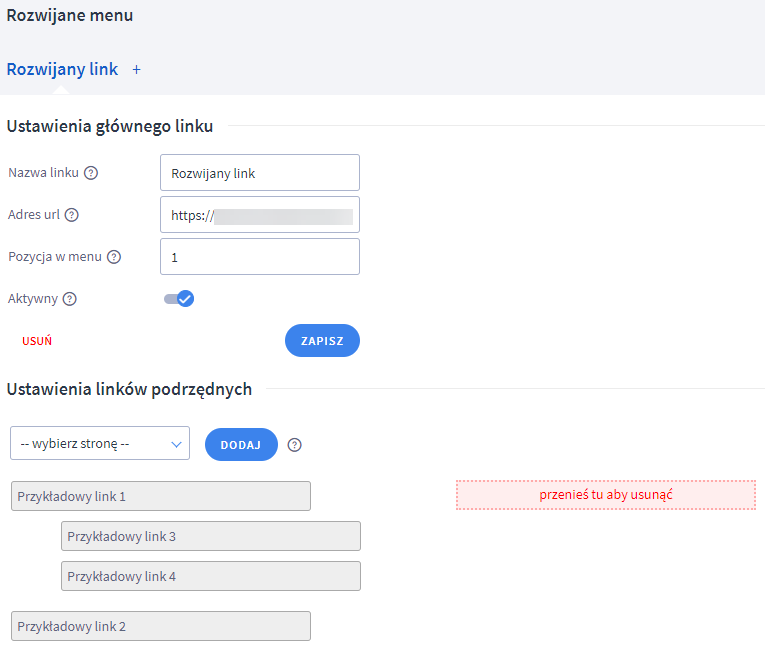Click help icon next to DODAJ button
The height and width of the screenshot is (650, 765).
click(294, 445)
